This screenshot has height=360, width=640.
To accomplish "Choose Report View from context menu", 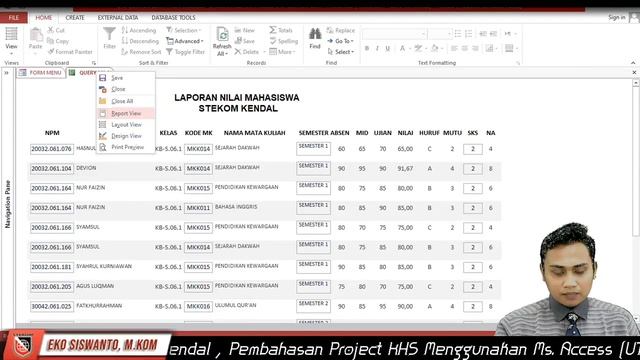I will (126, 113).
